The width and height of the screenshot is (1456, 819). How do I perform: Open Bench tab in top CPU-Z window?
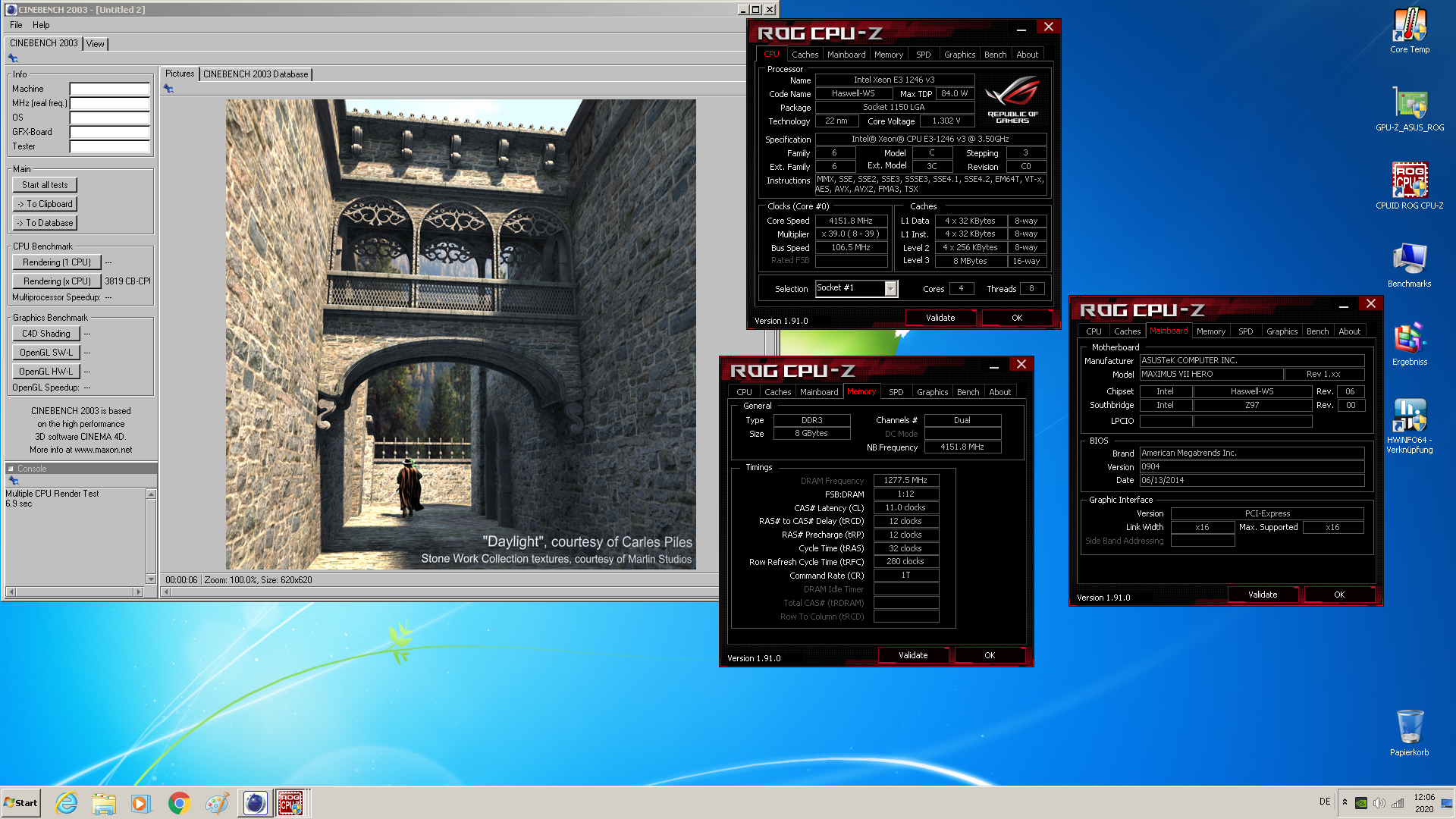click(995, 55)
